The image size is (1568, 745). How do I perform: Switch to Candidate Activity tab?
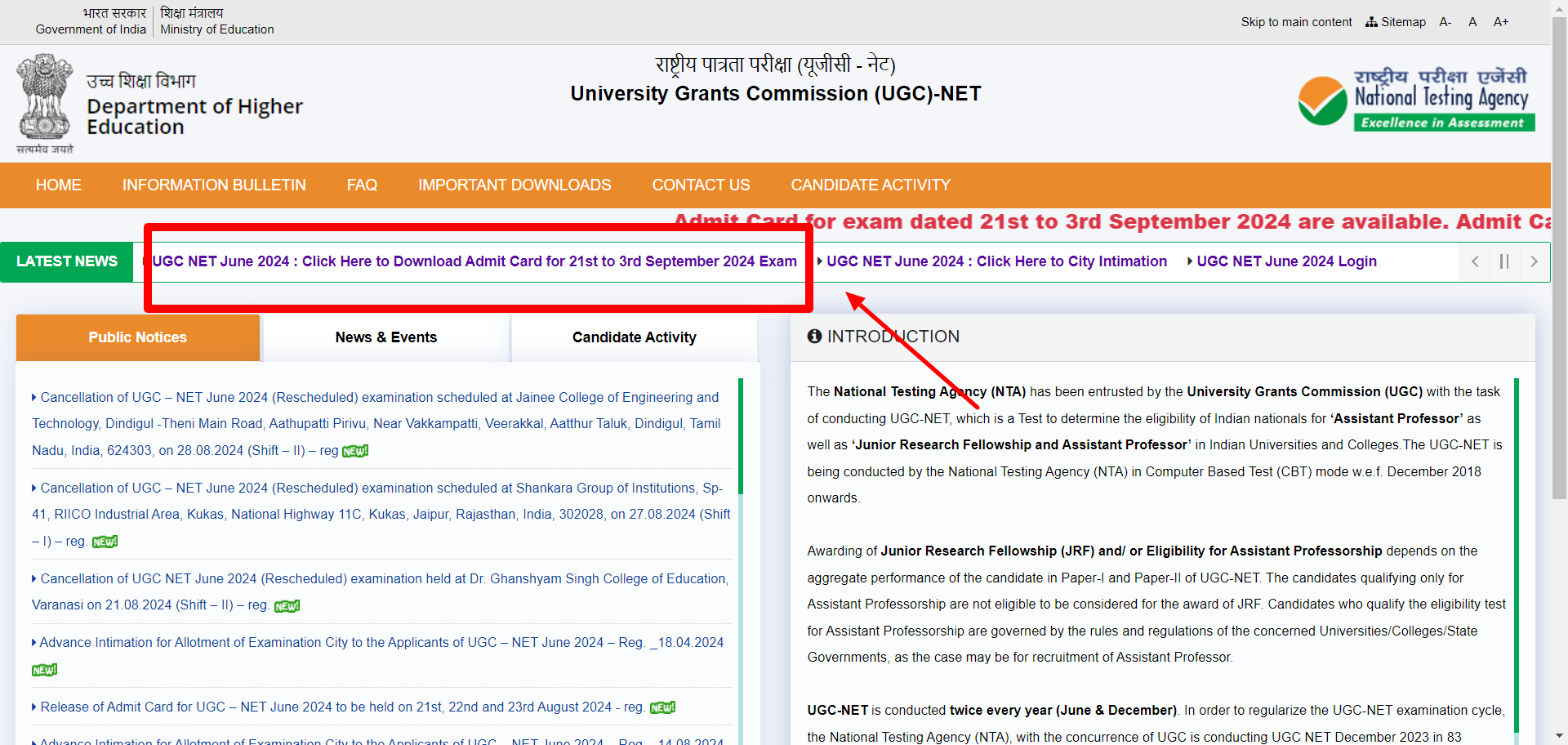(x=635, y=337)
